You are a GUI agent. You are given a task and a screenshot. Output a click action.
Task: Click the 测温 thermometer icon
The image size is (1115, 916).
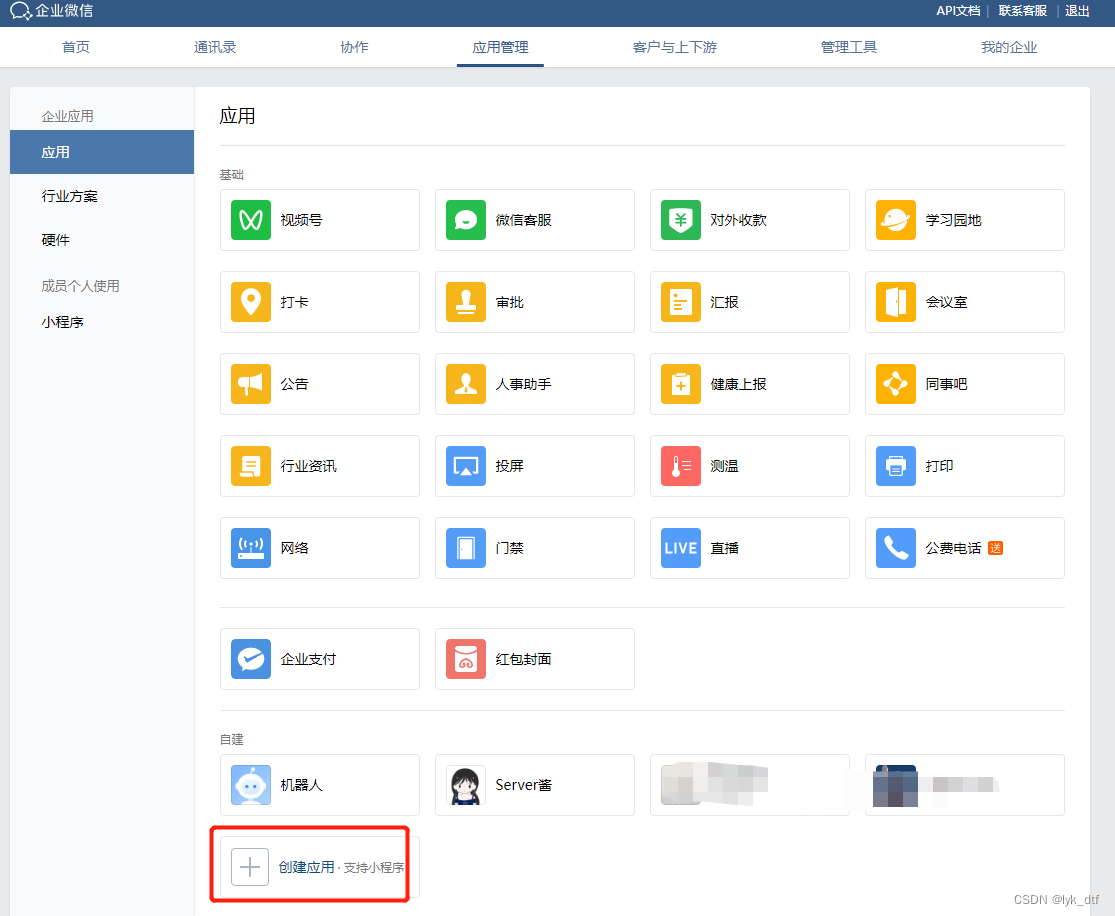point(681,466)
